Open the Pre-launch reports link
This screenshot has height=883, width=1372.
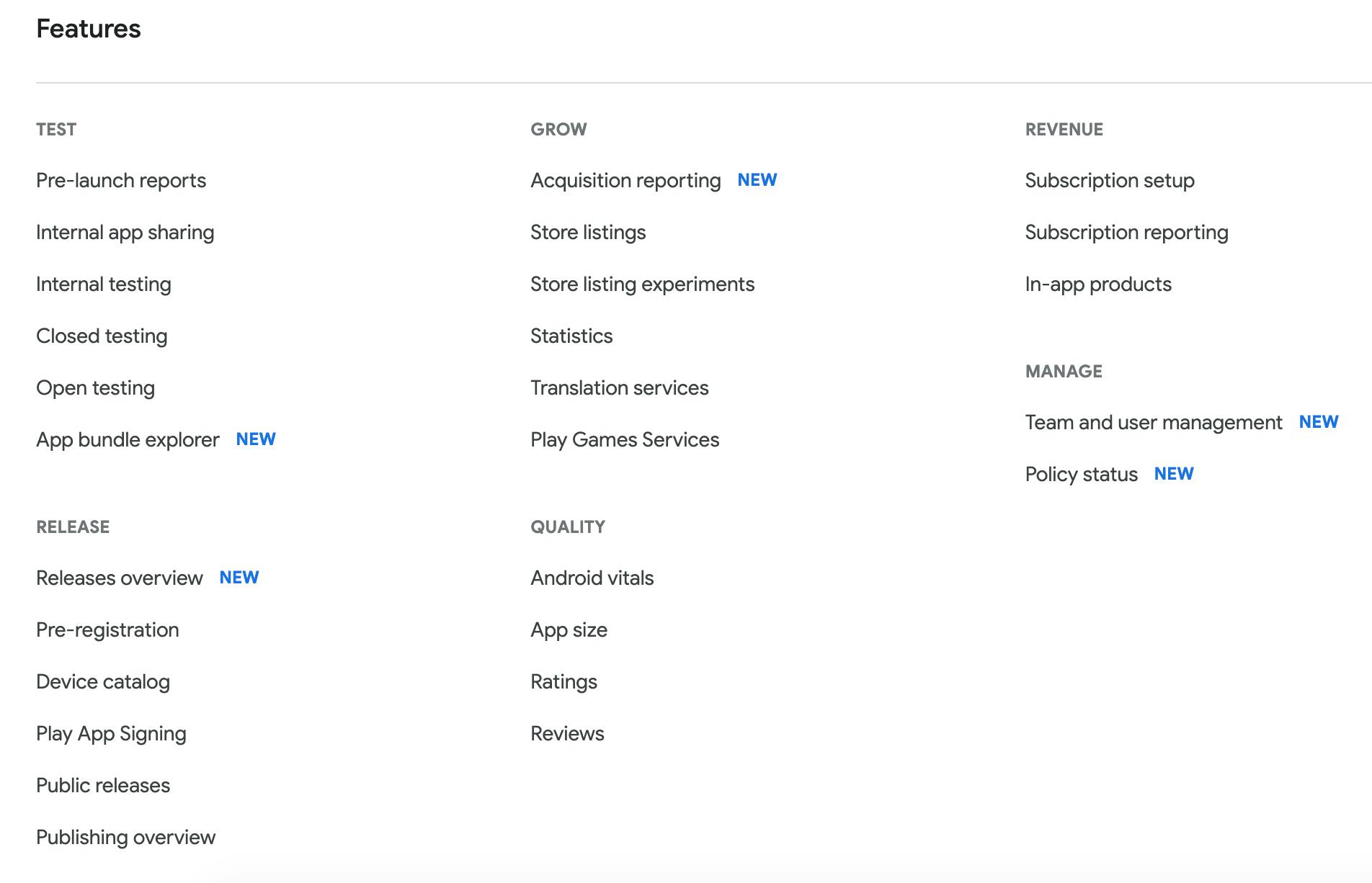click(121, 180)
